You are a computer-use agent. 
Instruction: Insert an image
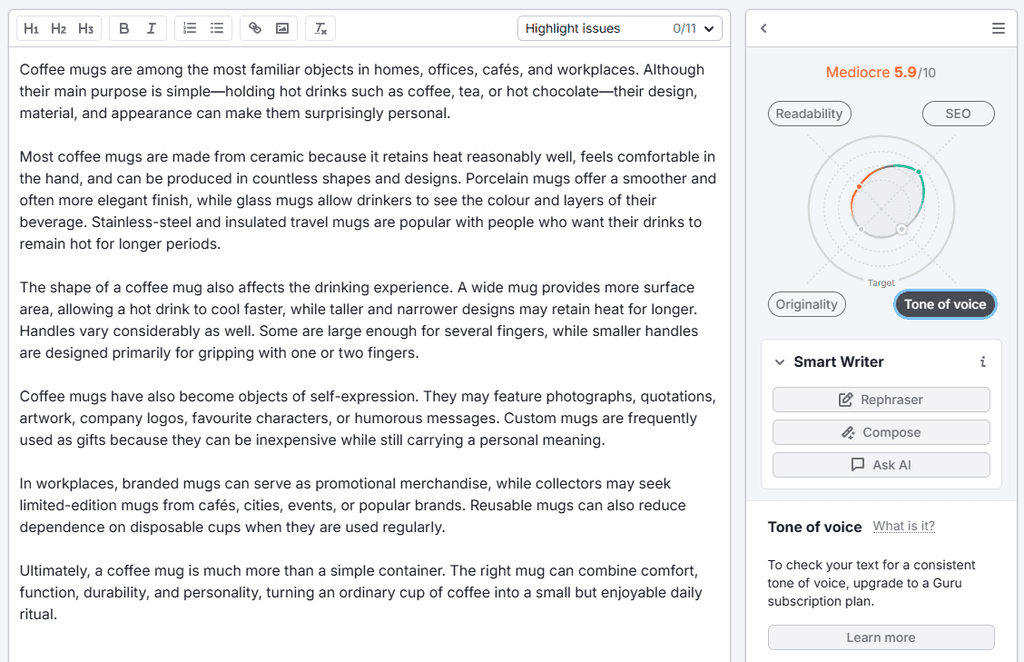coord(282,29)
